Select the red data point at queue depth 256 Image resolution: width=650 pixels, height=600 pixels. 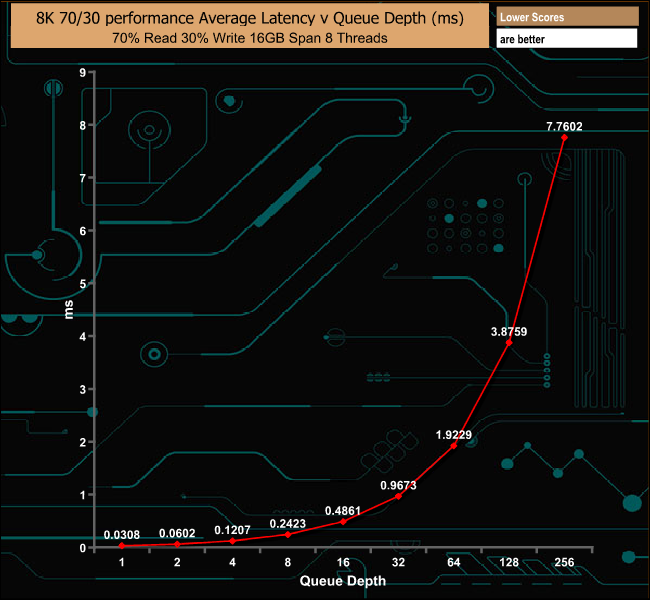click(564, 137)
